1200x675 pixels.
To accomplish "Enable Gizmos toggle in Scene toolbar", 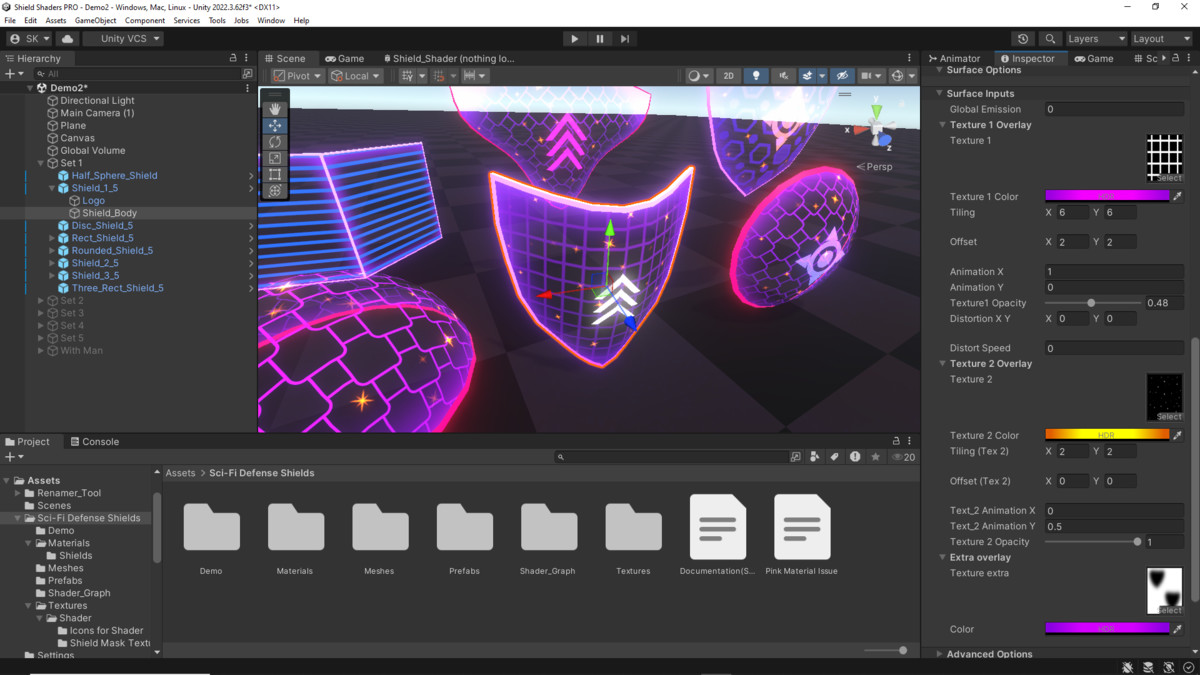I will (898, 75).
